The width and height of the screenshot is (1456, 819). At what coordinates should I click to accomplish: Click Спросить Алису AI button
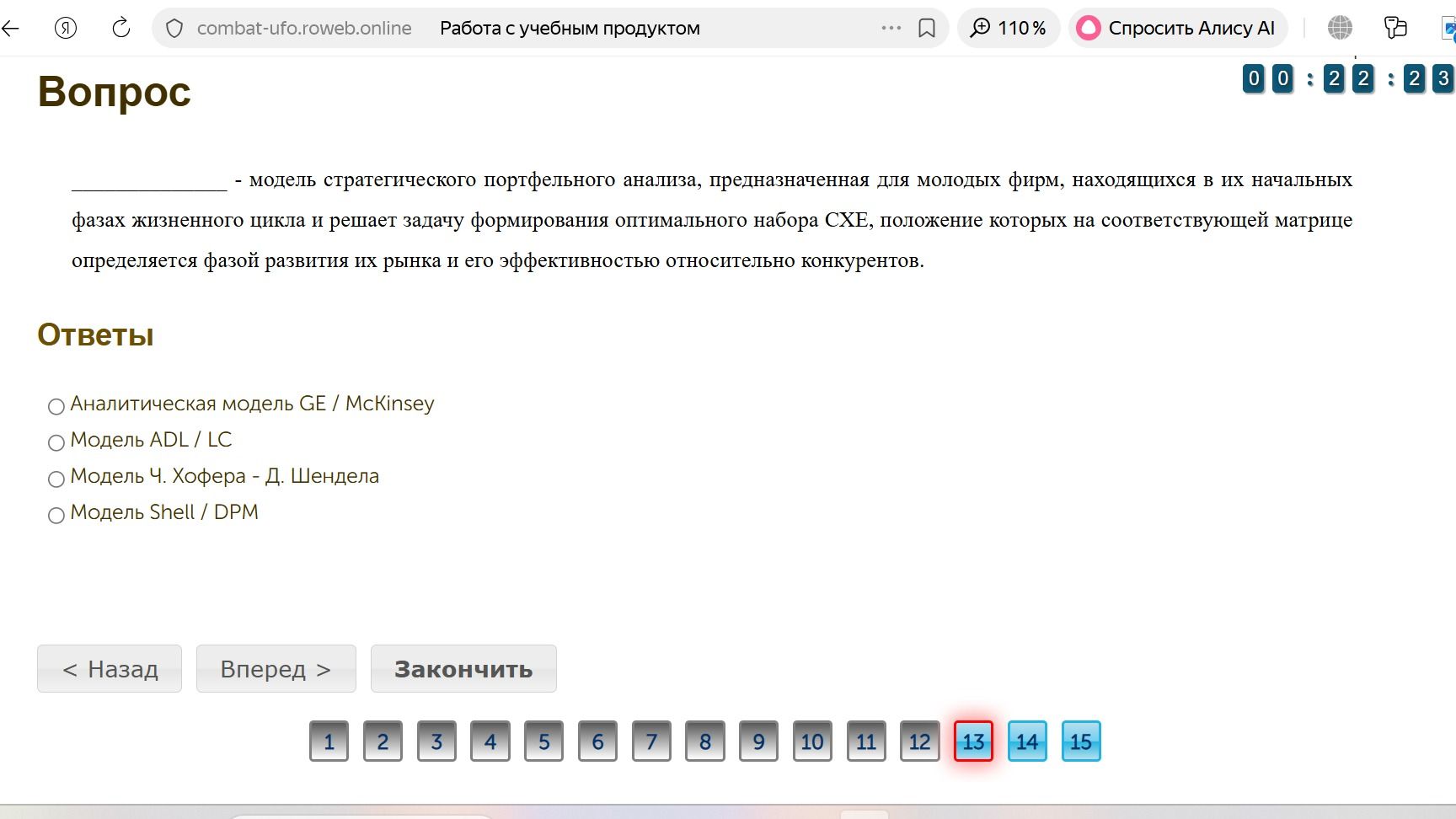(x=1178, y=28)
